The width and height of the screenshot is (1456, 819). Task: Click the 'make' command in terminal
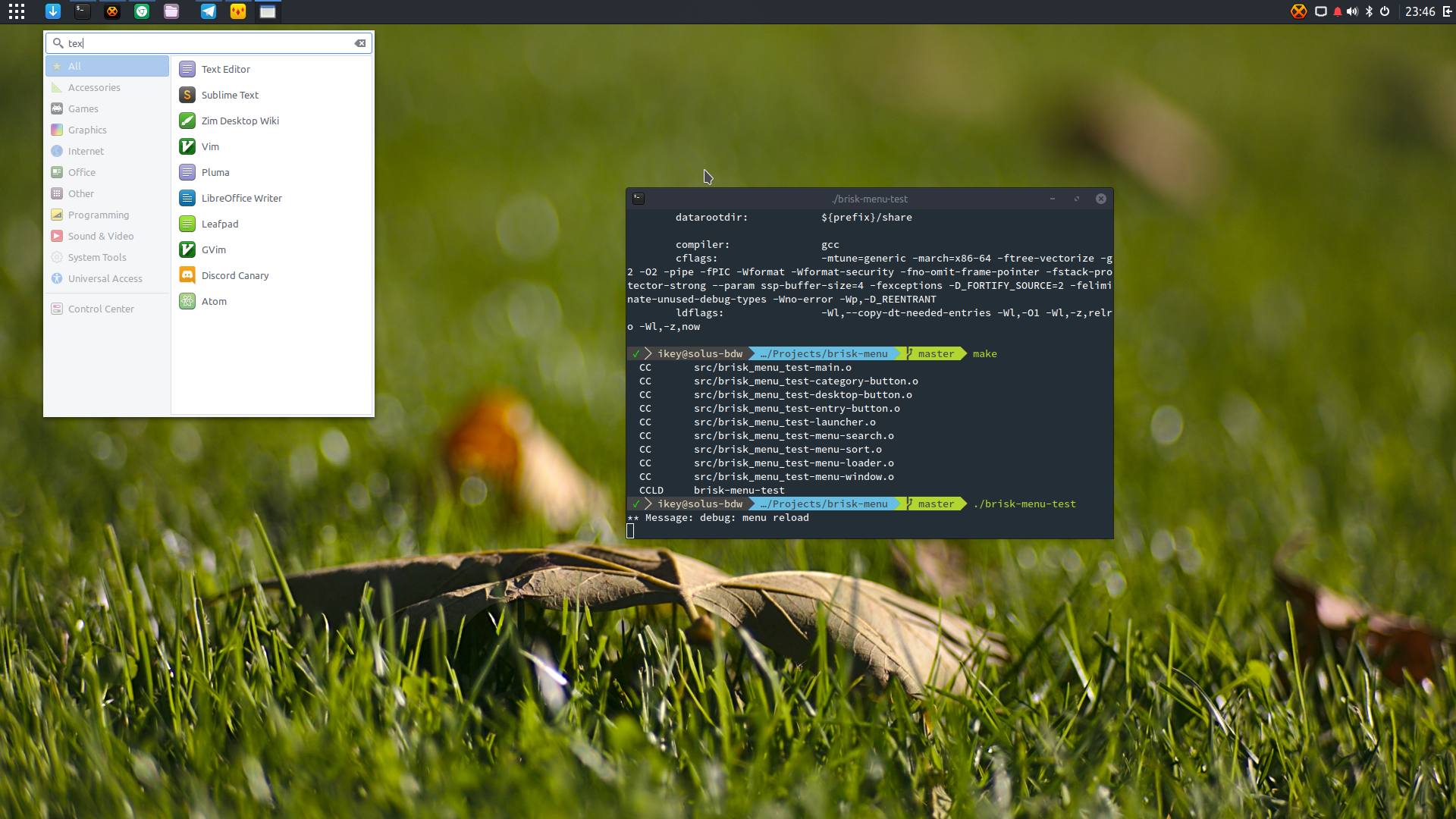(984, 354)
